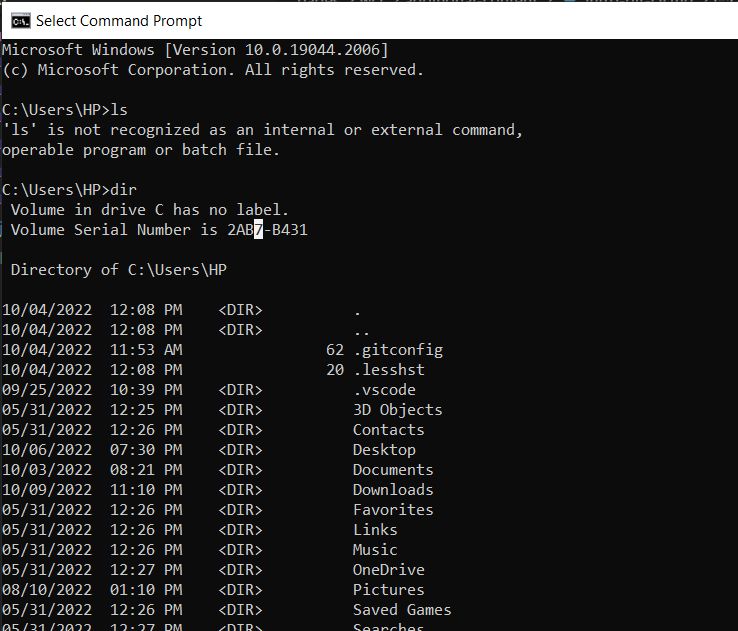Click the .gitconfig file name
This screenshot has height=631, width=738.
pyautogui.click(x=398, y=350)
